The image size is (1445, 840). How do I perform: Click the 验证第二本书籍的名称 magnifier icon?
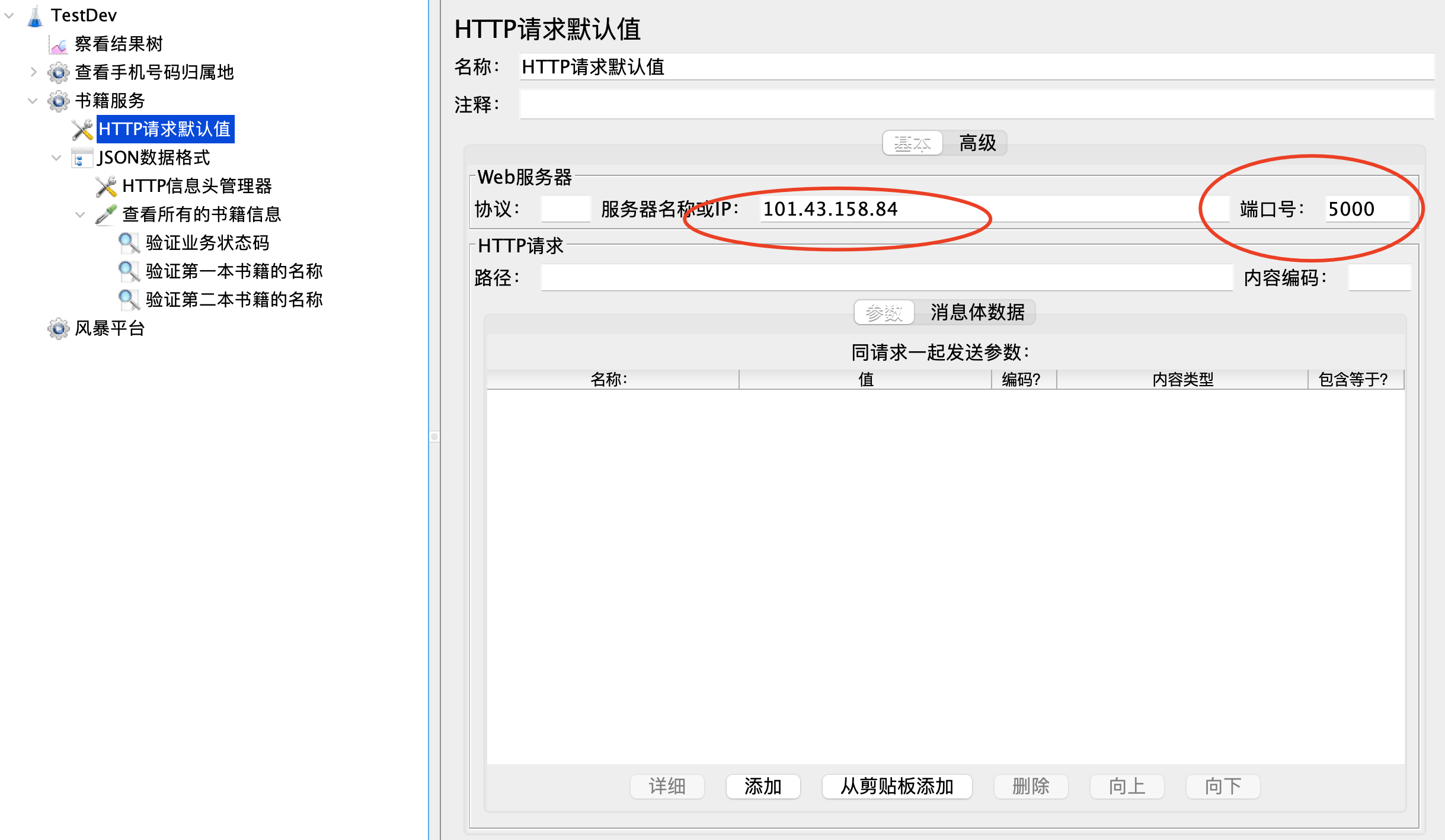click(129, 300)
